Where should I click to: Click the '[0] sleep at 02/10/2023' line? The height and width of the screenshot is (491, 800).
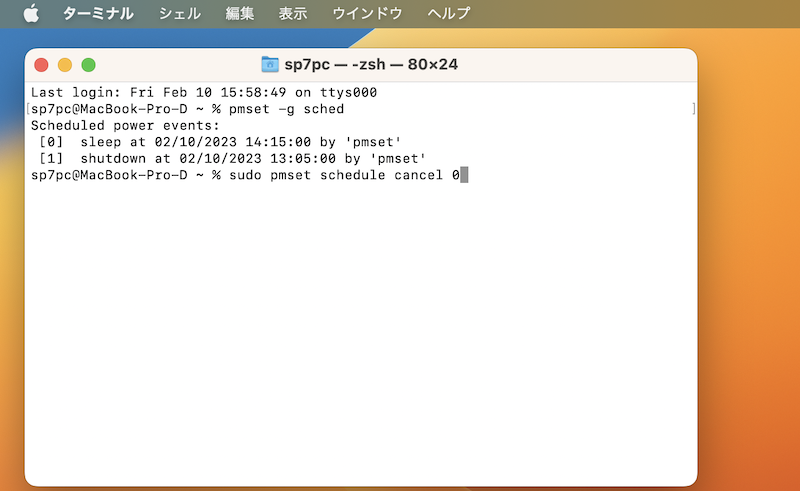pos(220,142)
